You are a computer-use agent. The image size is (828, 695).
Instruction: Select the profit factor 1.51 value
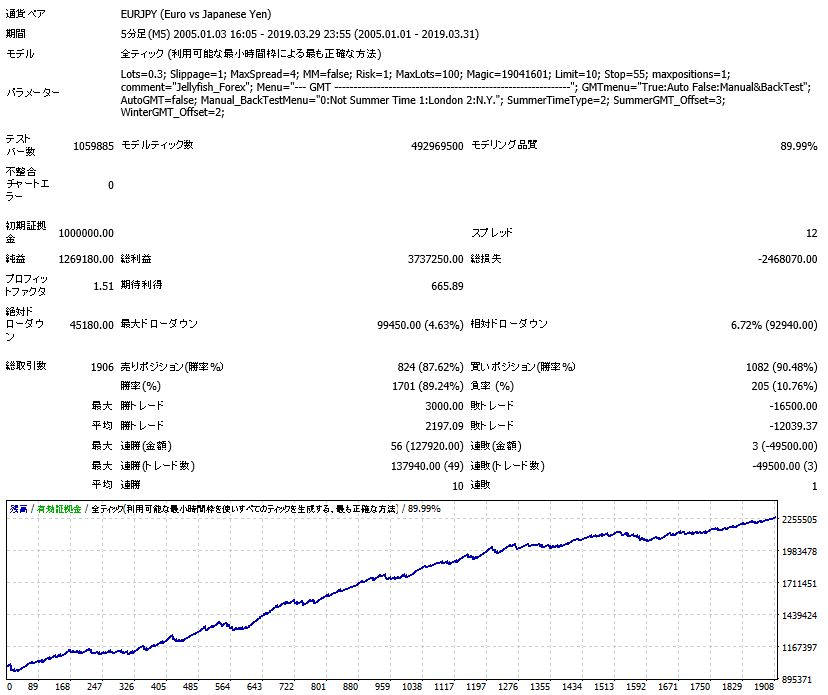tap(104, 286)
